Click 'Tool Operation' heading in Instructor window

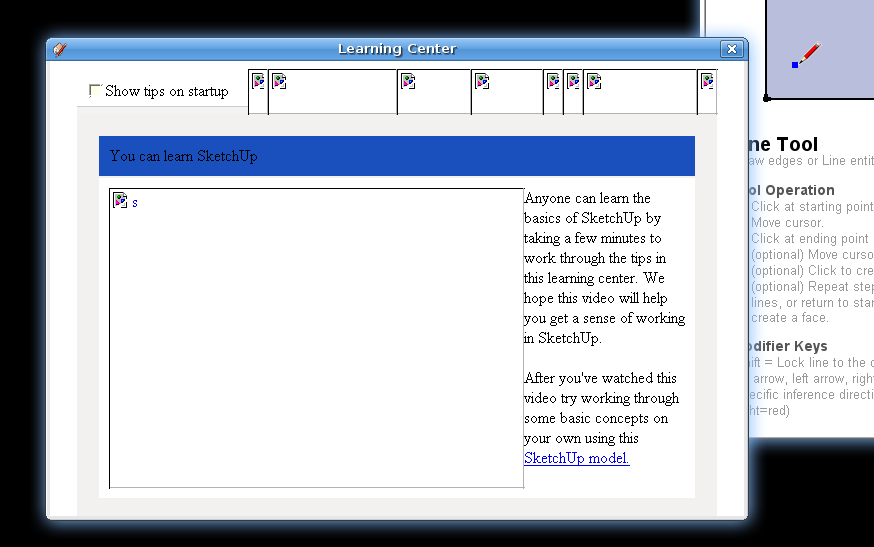[792, 190]
